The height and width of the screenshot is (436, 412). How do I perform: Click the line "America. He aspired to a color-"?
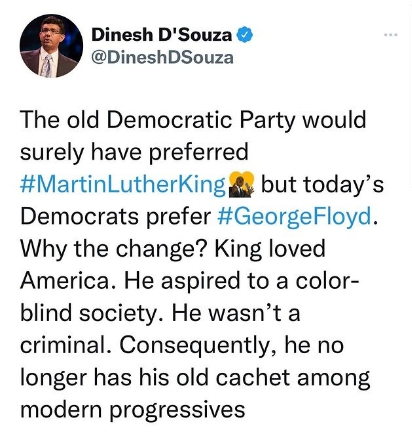coord(189,281)
